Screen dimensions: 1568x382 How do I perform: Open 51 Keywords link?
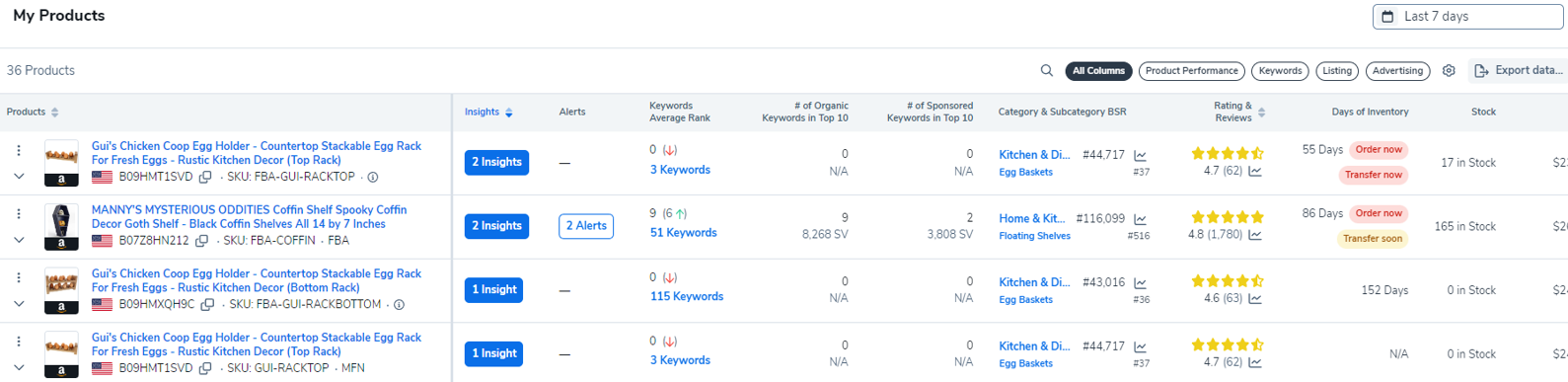pyautogui.click(x=683, y=233)
